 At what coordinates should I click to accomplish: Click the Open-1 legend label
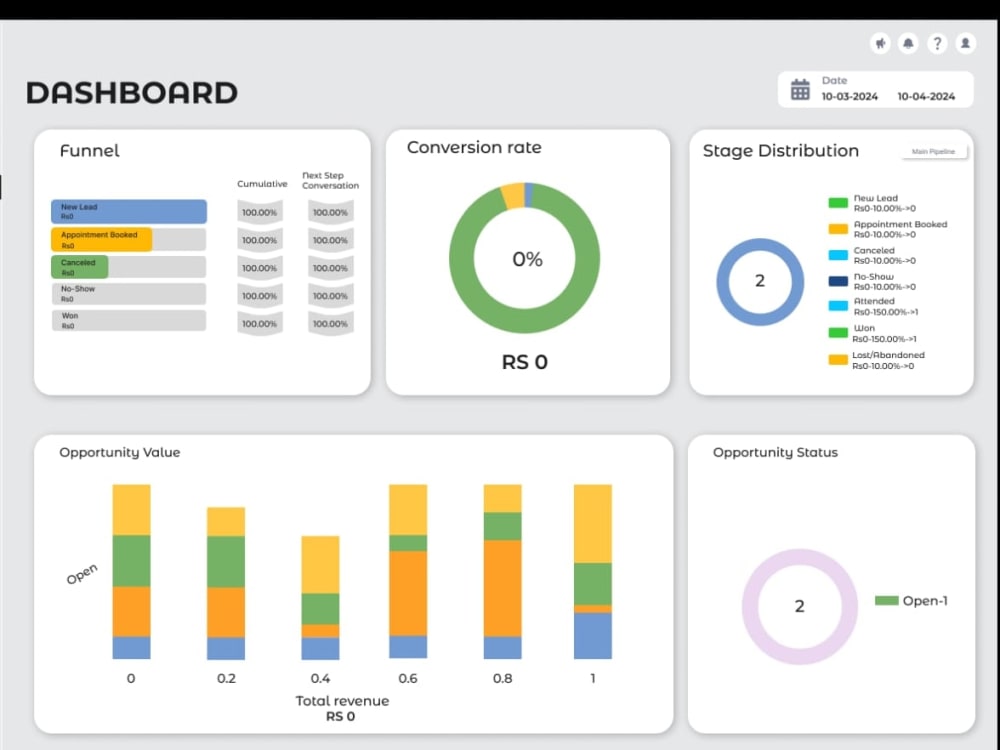pyautogui.click(x=925, y=601)
